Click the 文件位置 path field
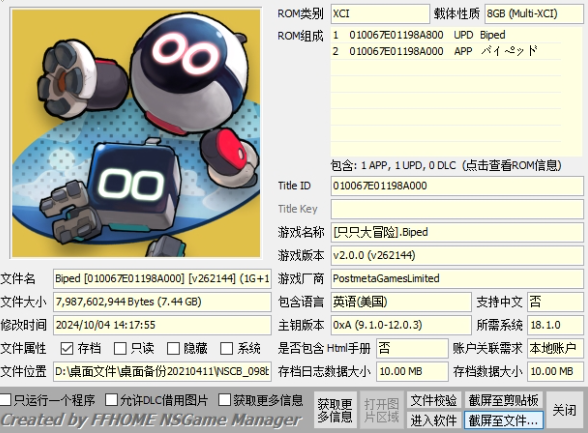The width and height of the screenshot is (588, 433). pyautogui.click(x=162, y=372)
